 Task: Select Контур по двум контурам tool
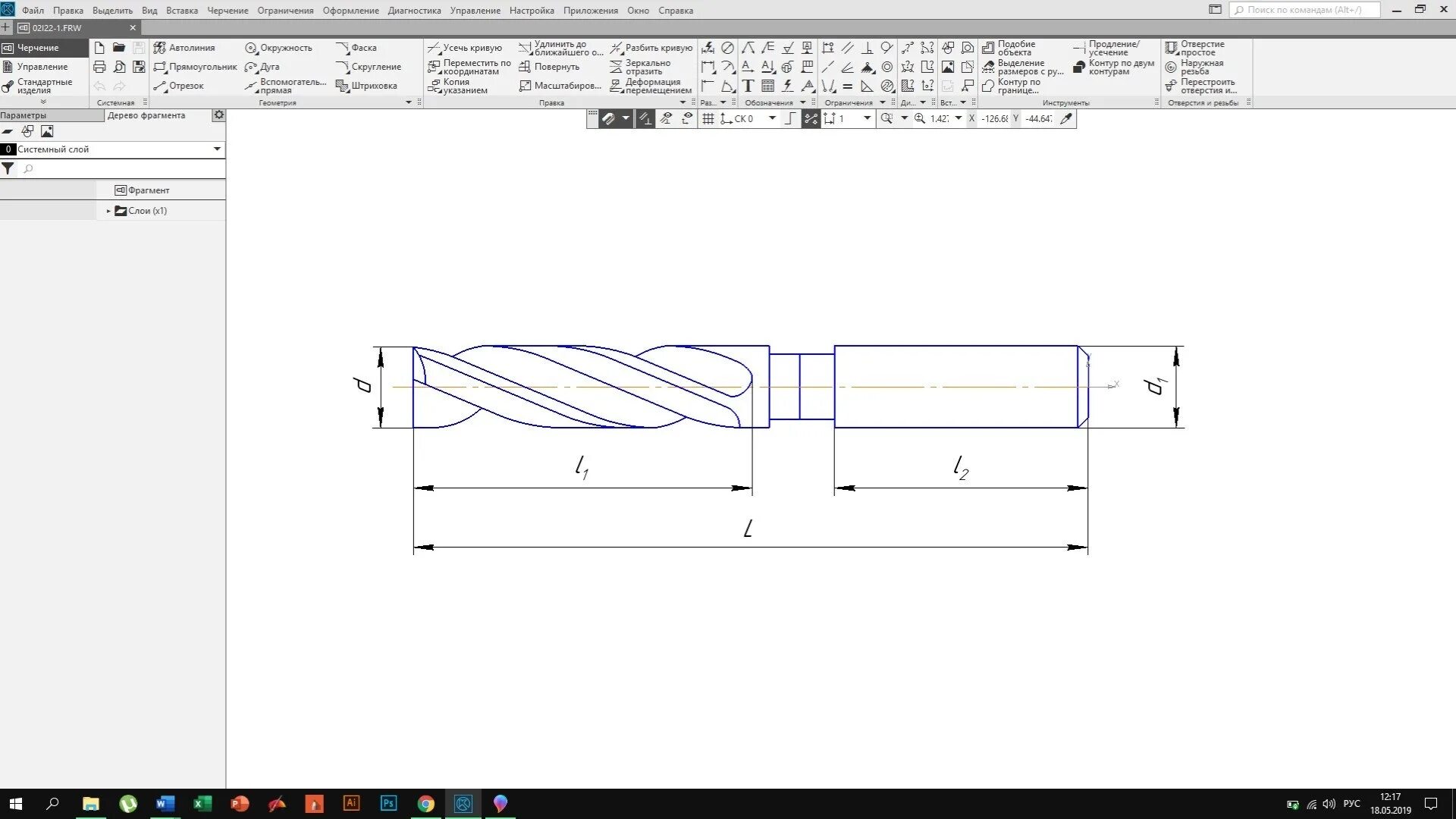pos(1114,67)
